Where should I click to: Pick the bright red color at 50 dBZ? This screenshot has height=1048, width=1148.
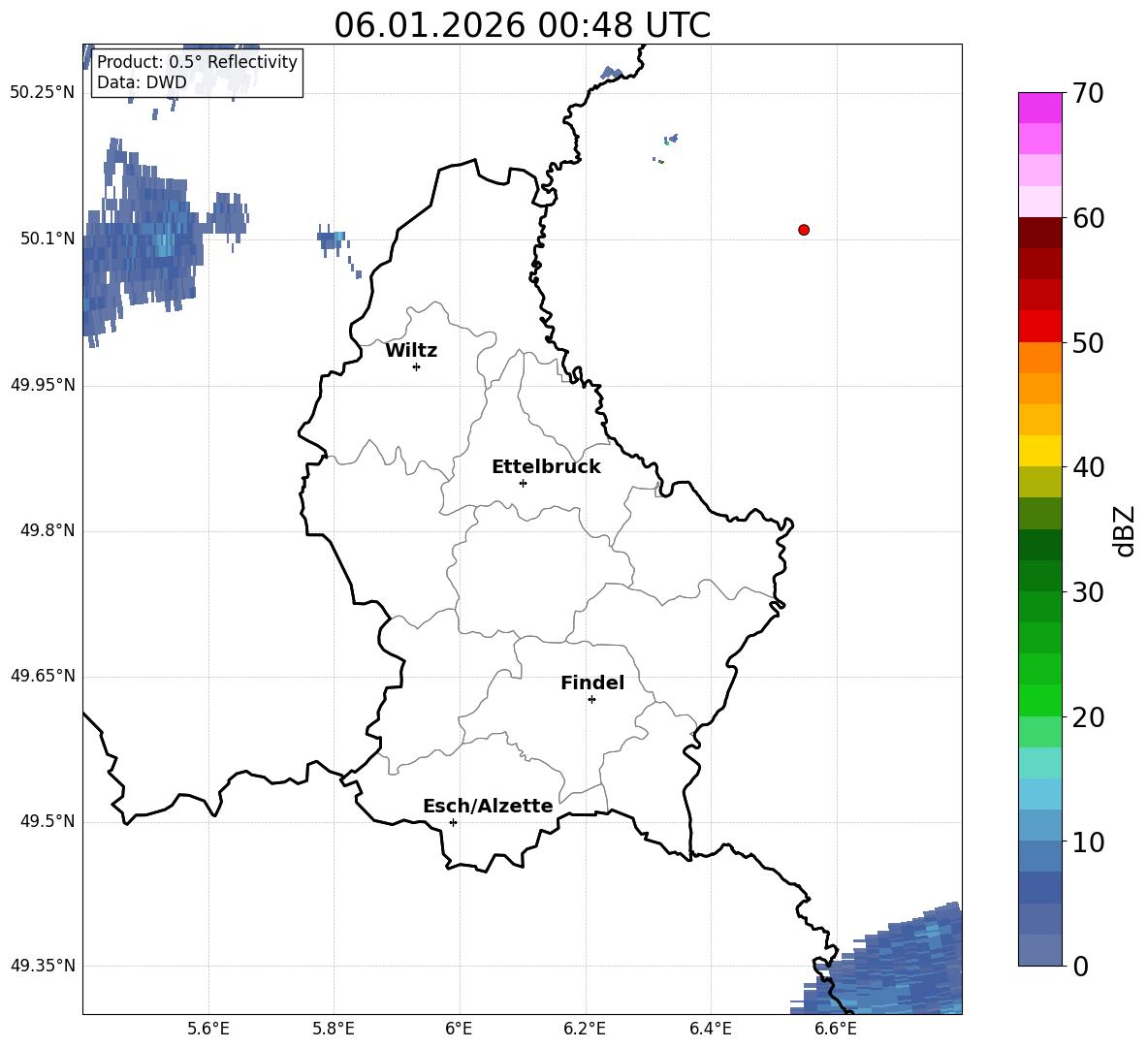pos(1039,327)
